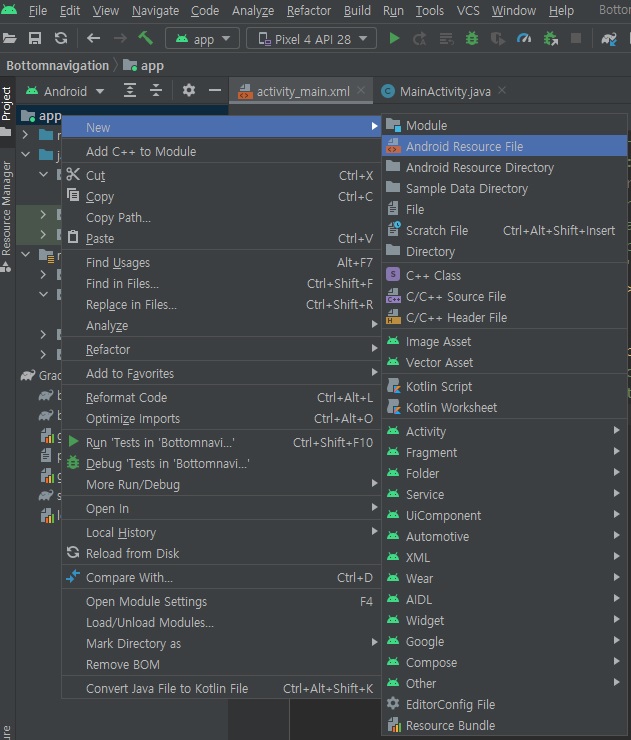Expand Local History submenu
The image size is (631, 740).
coord(221,532)
